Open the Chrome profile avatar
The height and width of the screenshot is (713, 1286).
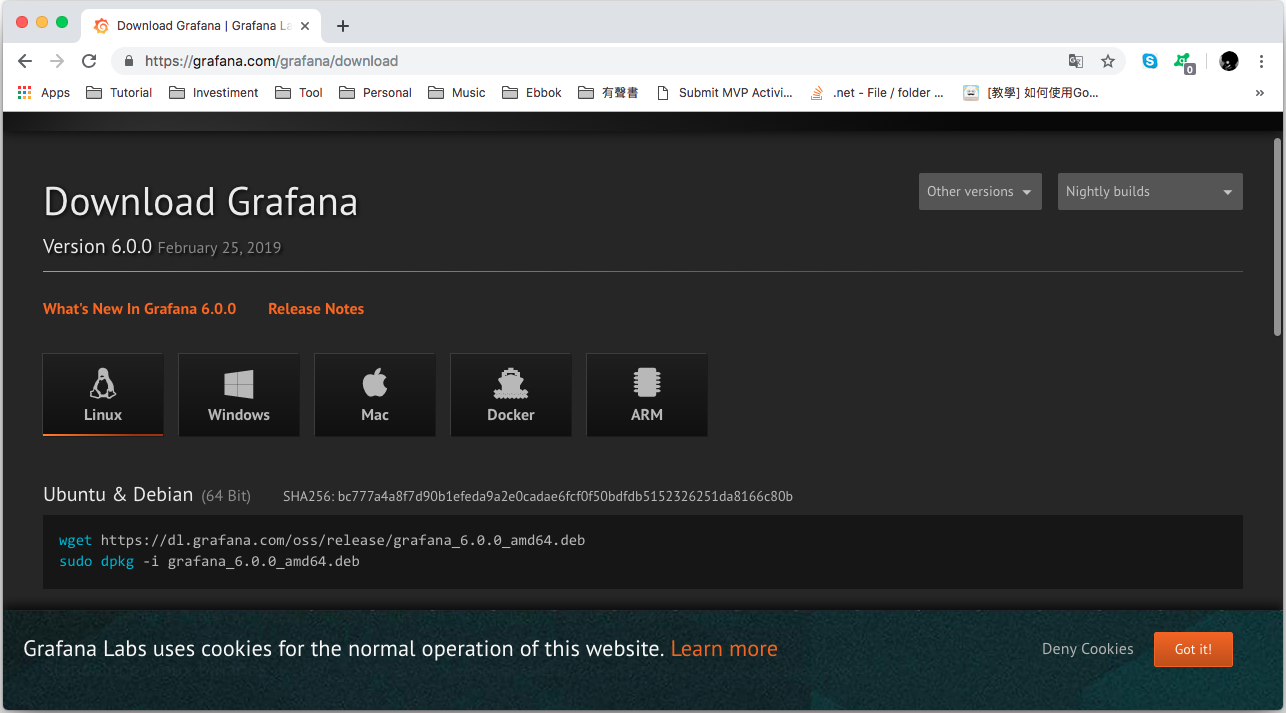point(1229,61)
